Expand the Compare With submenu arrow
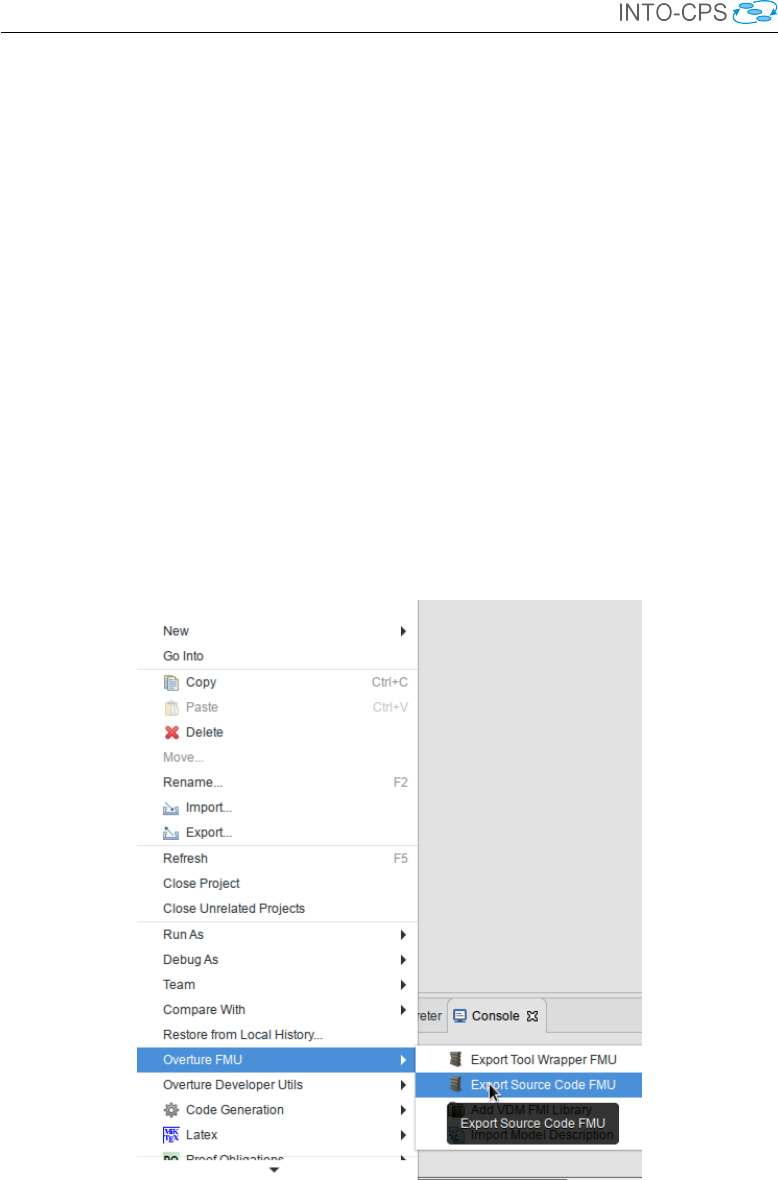Image resolution: width=778 pixels, height=1180 pixels. click(x=403, y=1010)
